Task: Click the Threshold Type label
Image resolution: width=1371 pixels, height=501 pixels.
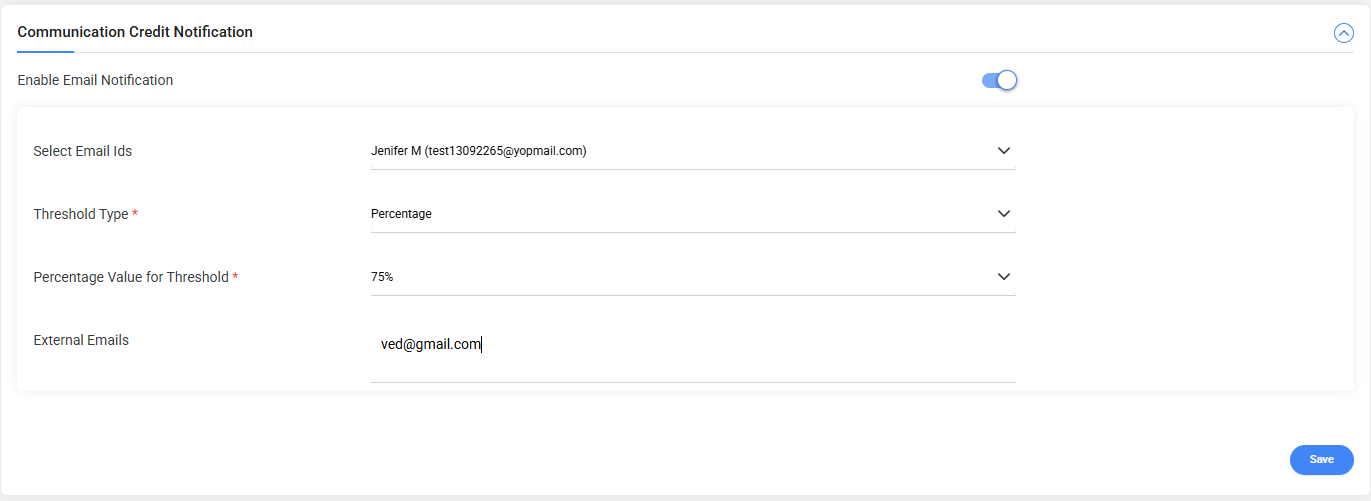Action: point(80,214)
